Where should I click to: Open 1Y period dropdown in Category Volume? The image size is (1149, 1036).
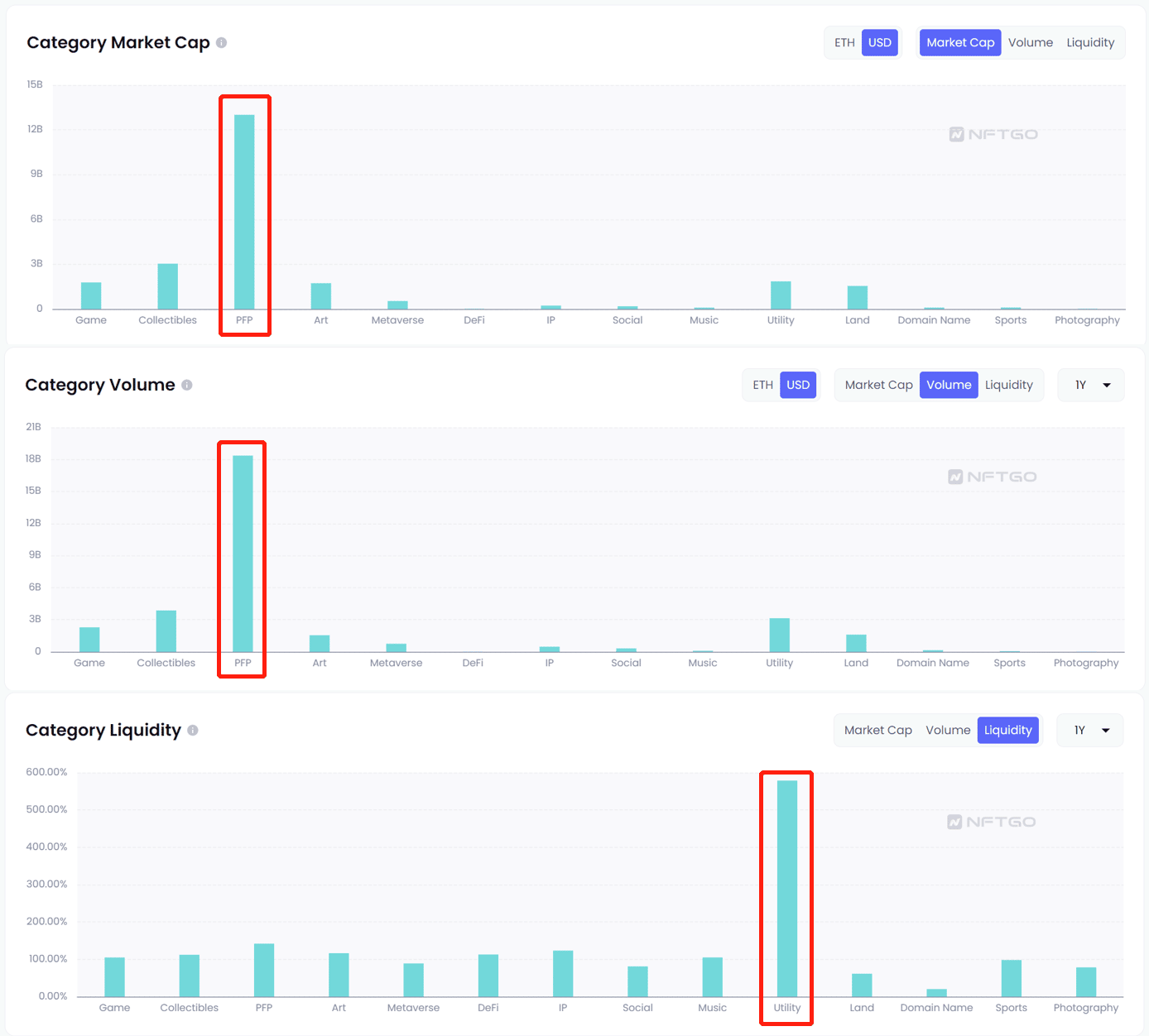pyautogui.click(x=1091, y=385)
